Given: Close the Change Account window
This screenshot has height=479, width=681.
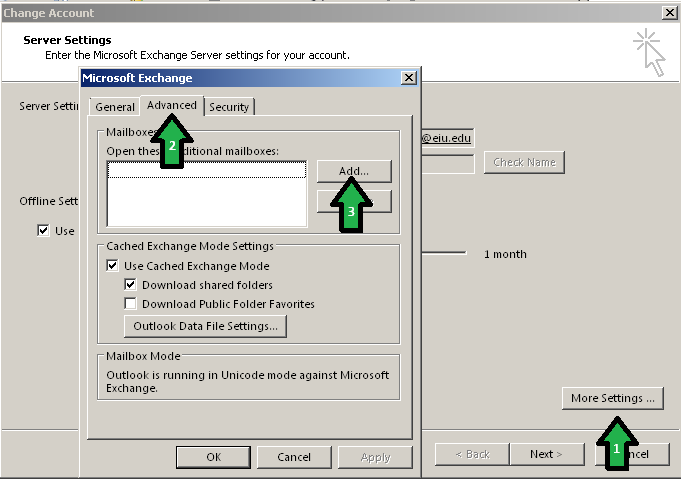Looking at the screenshot, I should (669, 12).
